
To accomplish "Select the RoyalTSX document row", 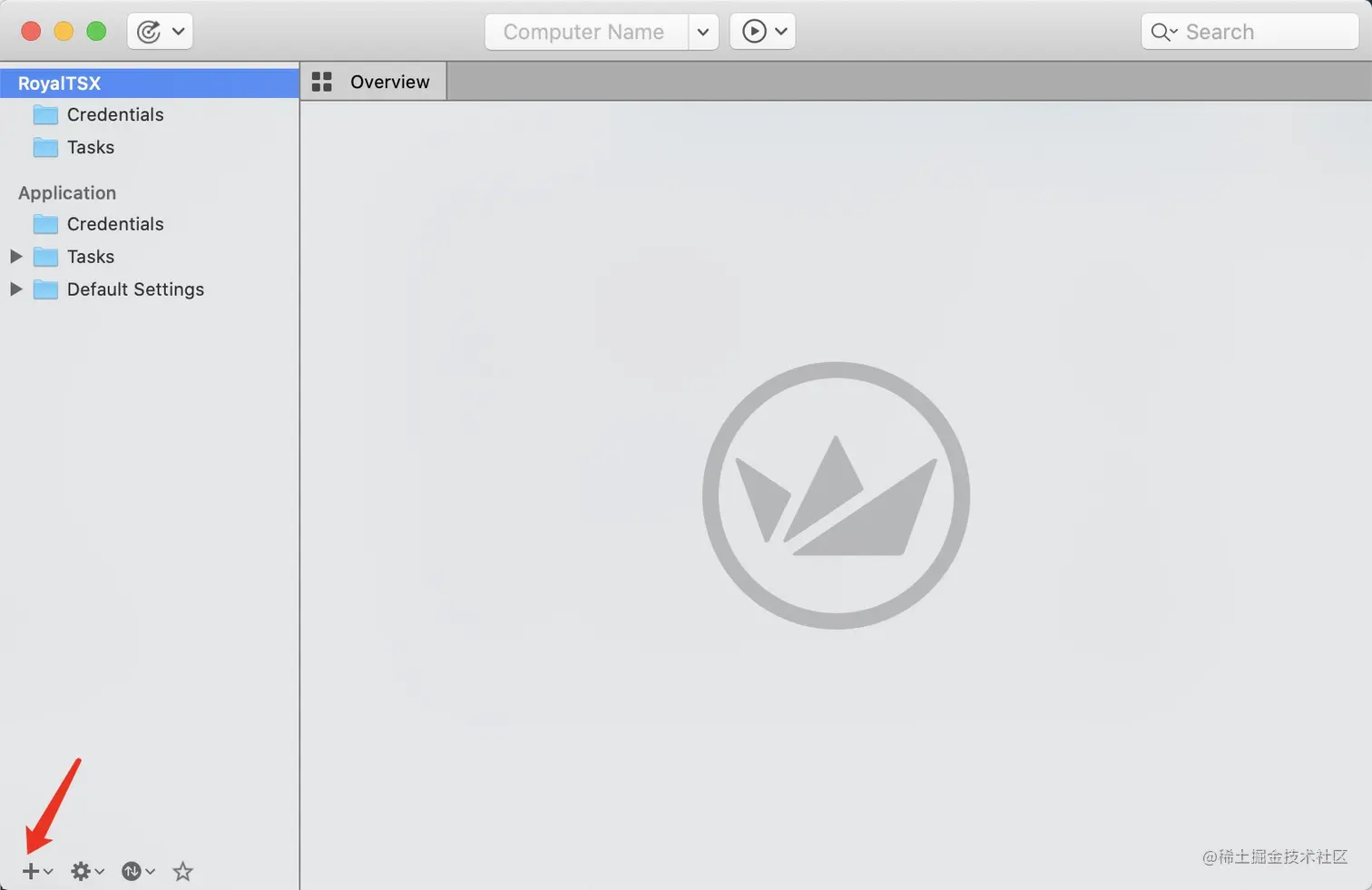I will pos(150,83).
